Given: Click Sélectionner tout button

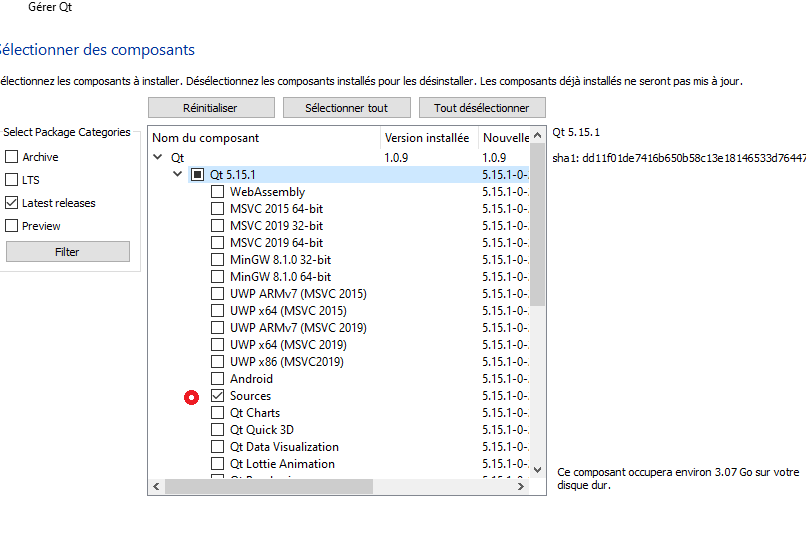Looking at the screenshot, I should [345, 108].
